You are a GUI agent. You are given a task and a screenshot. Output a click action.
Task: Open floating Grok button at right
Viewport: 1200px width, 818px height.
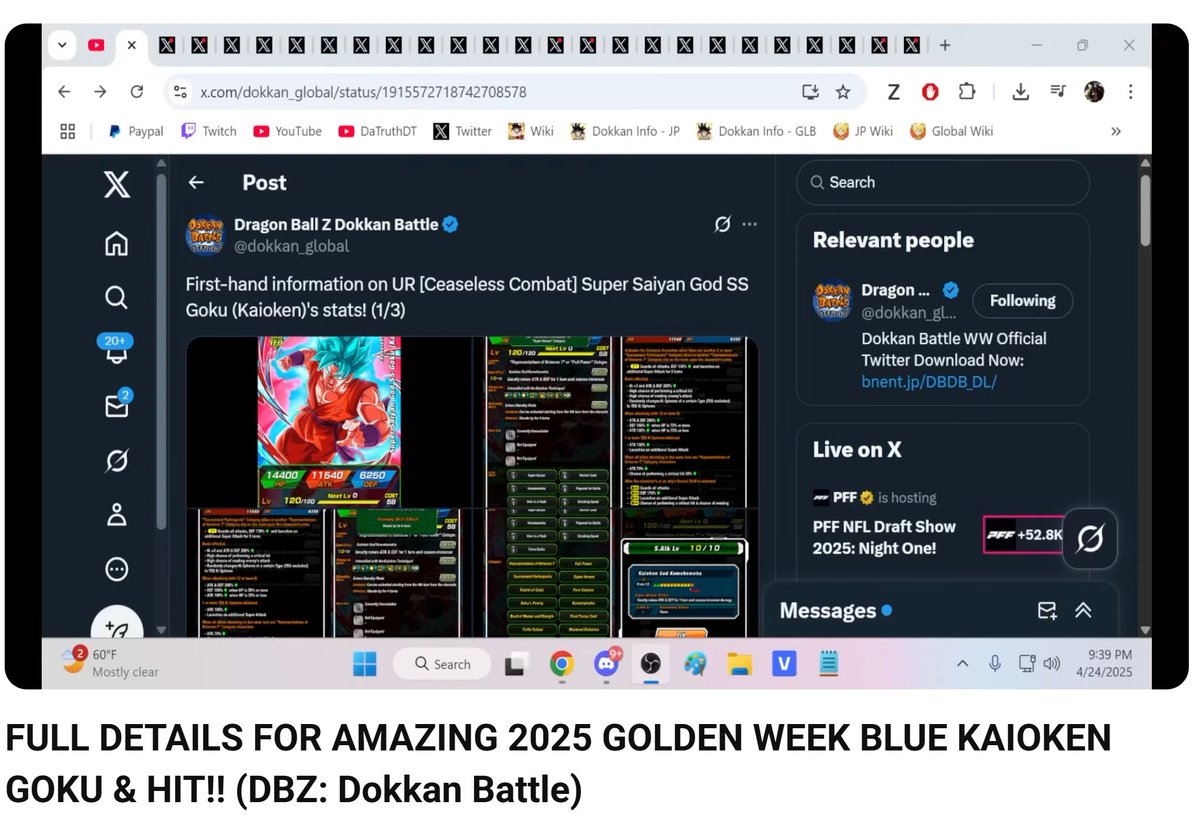(1090, 539)
